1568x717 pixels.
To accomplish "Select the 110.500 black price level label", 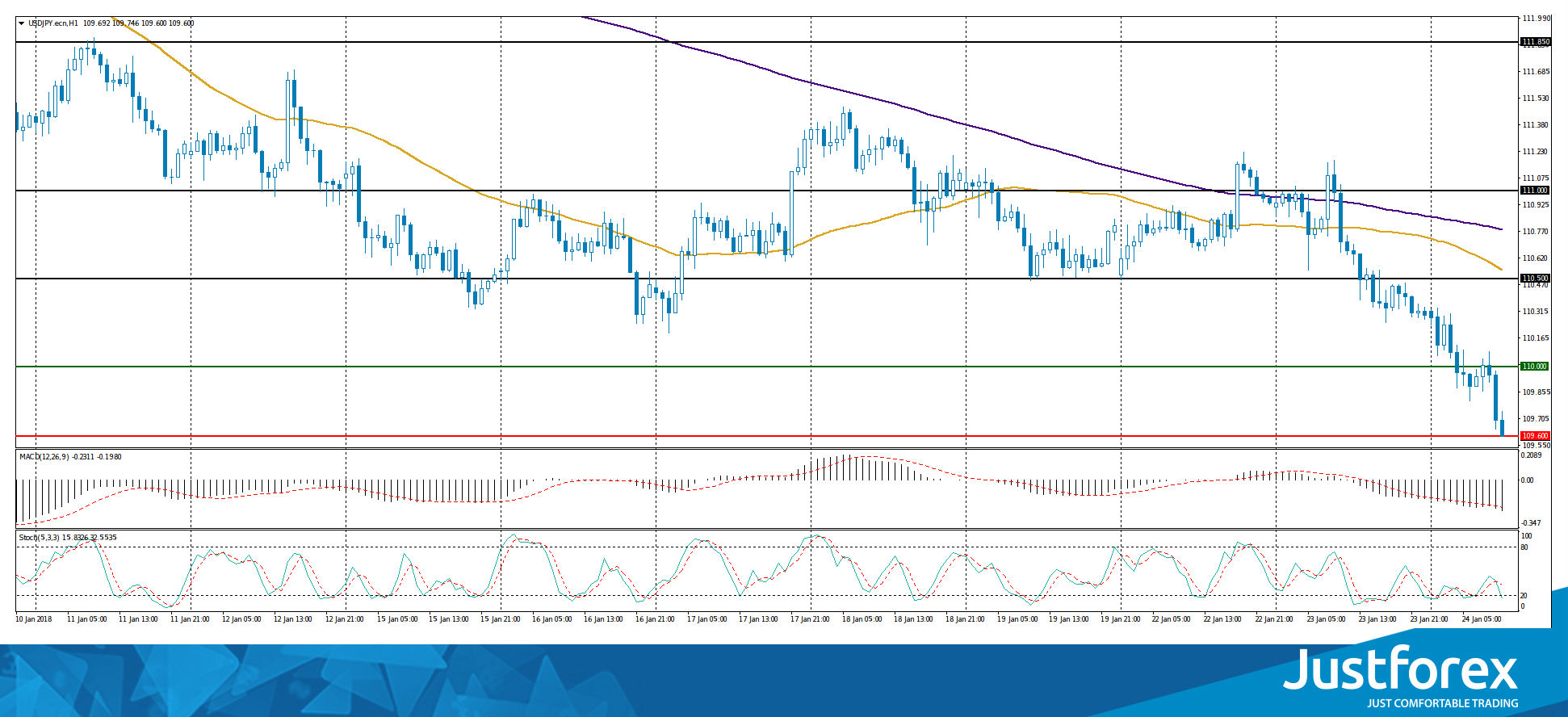I will pos(1535,279).
